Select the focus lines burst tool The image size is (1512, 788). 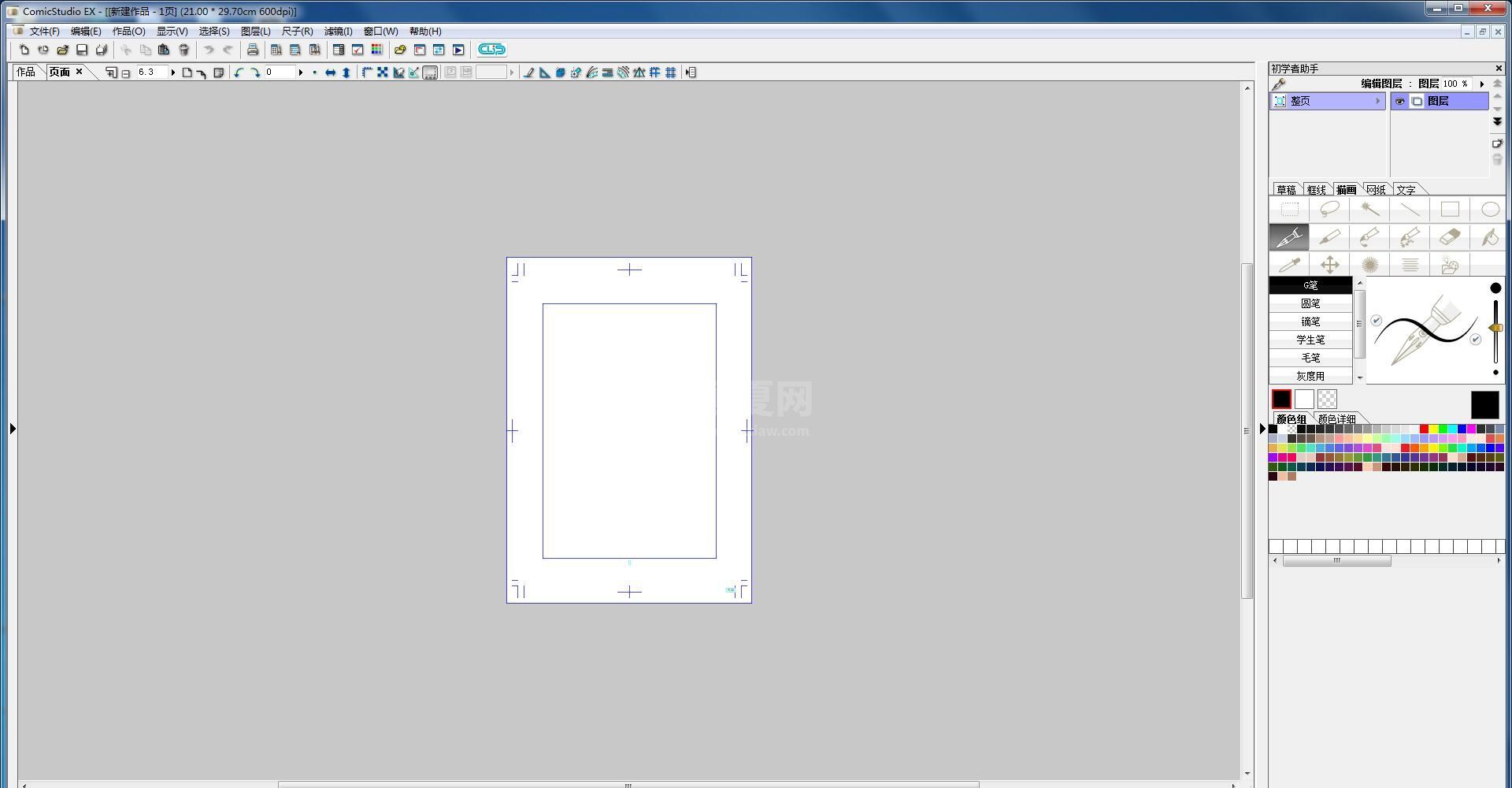pos(1369,265)
